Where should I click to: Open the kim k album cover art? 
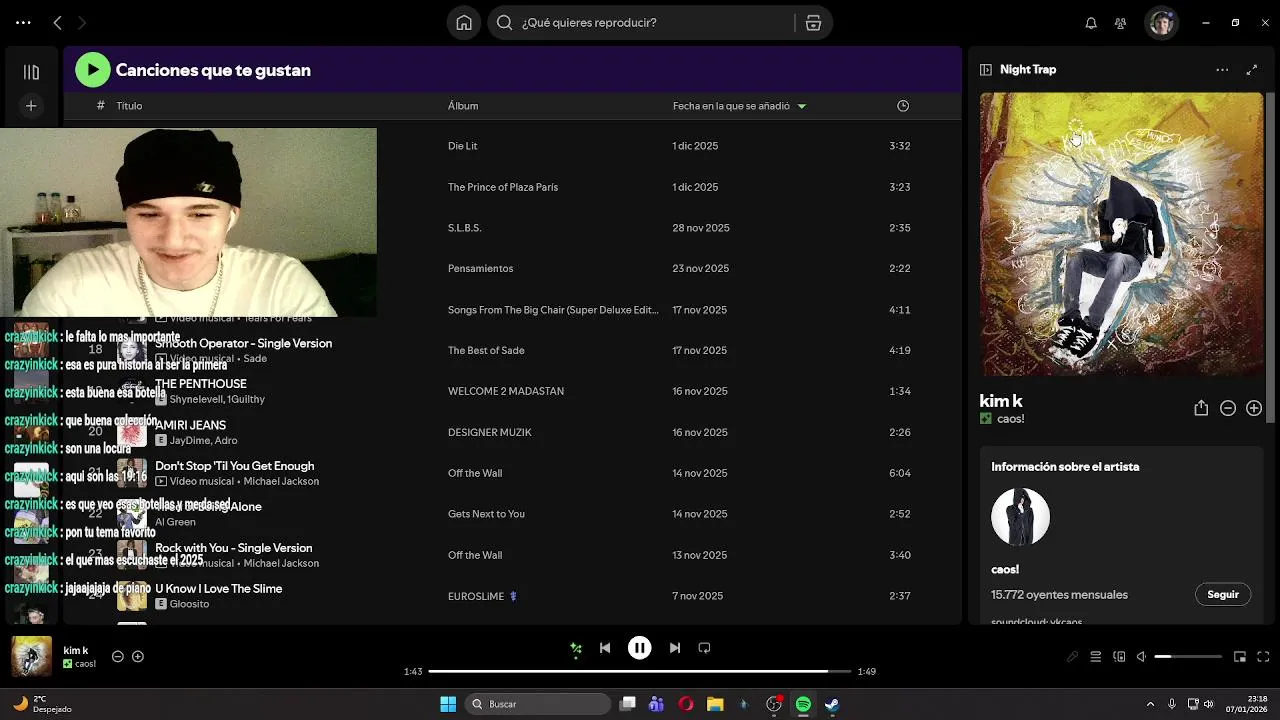[1121, 234]
